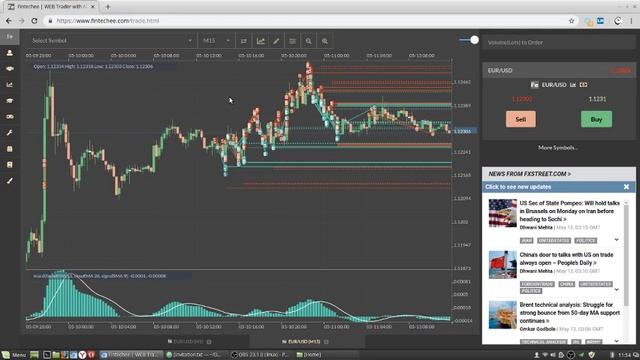Dismiss the new updates banner with X
Image resolution: width=640 pixels, height=360 pixels.
(x=627, y=187)
